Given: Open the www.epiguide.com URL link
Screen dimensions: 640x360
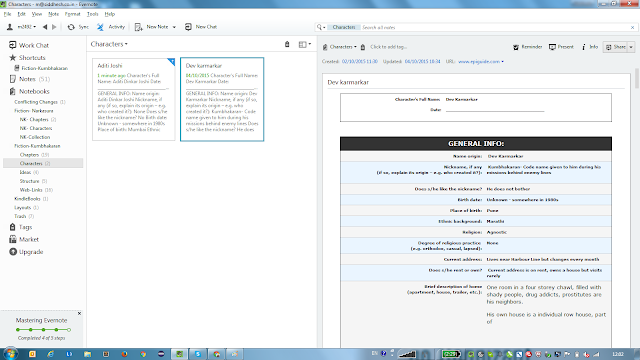Looking at the screenshot, I should pyautogui.click(x=479, y=62).
